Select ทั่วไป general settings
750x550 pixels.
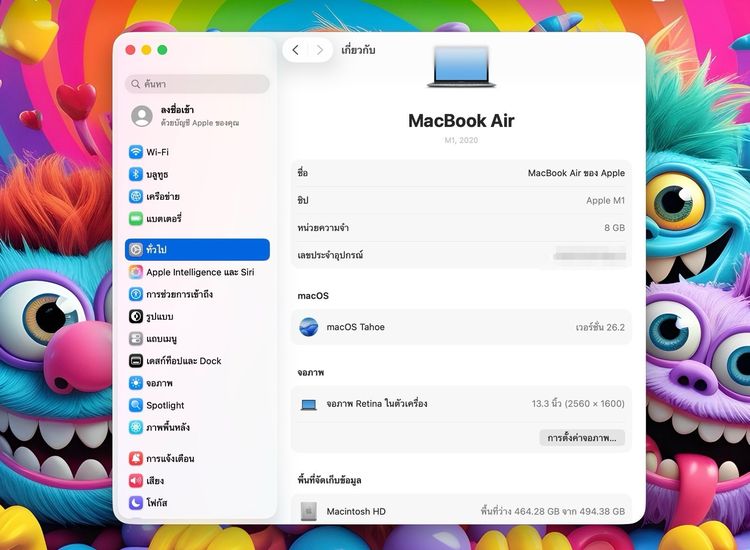[197, 250]
